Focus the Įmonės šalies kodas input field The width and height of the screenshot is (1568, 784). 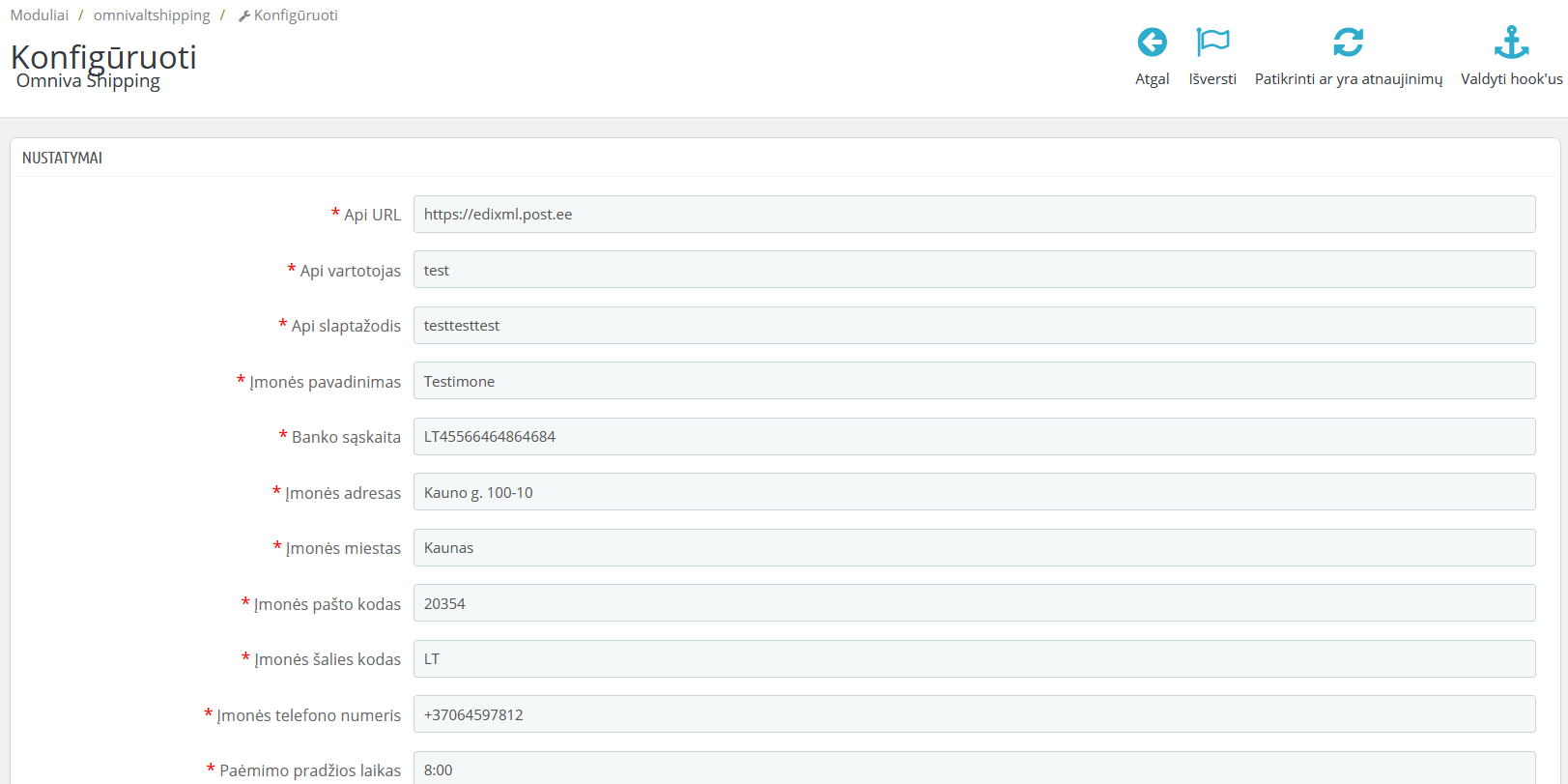(974, 659)
